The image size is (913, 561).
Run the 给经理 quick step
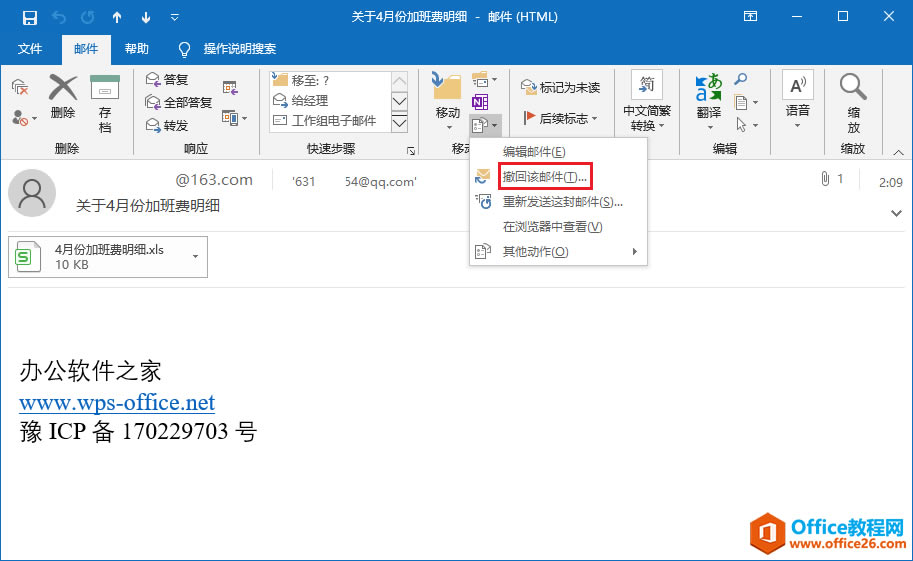[x=331, y=101]
